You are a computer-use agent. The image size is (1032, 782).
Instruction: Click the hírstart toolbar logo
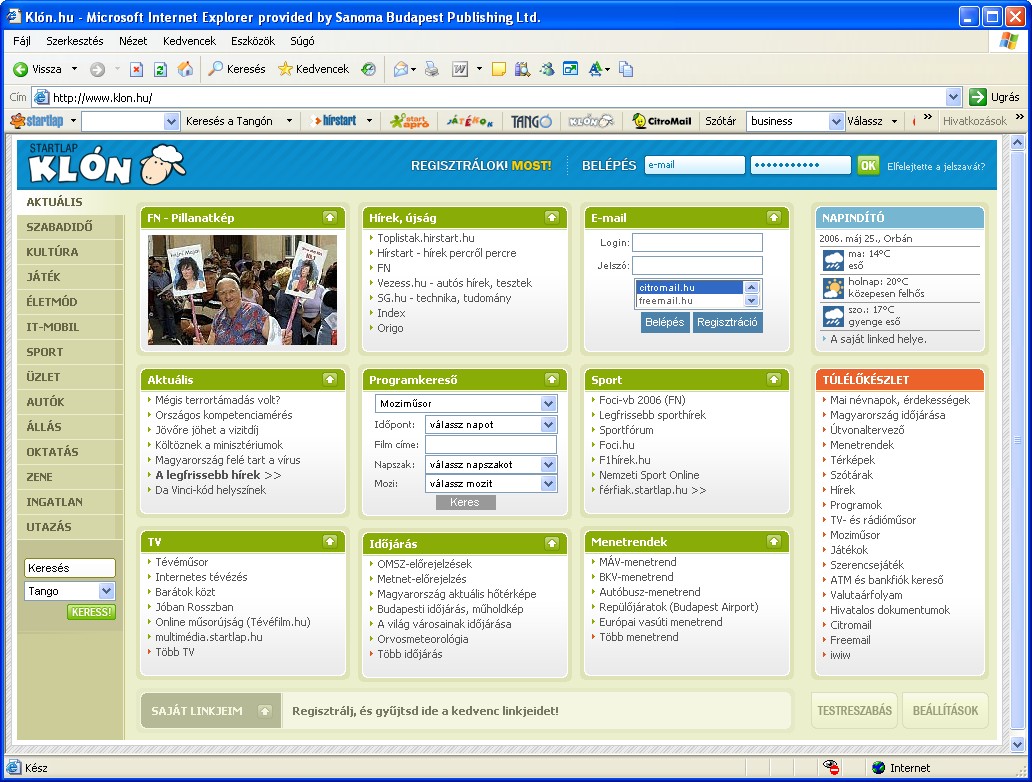[335, 121]
